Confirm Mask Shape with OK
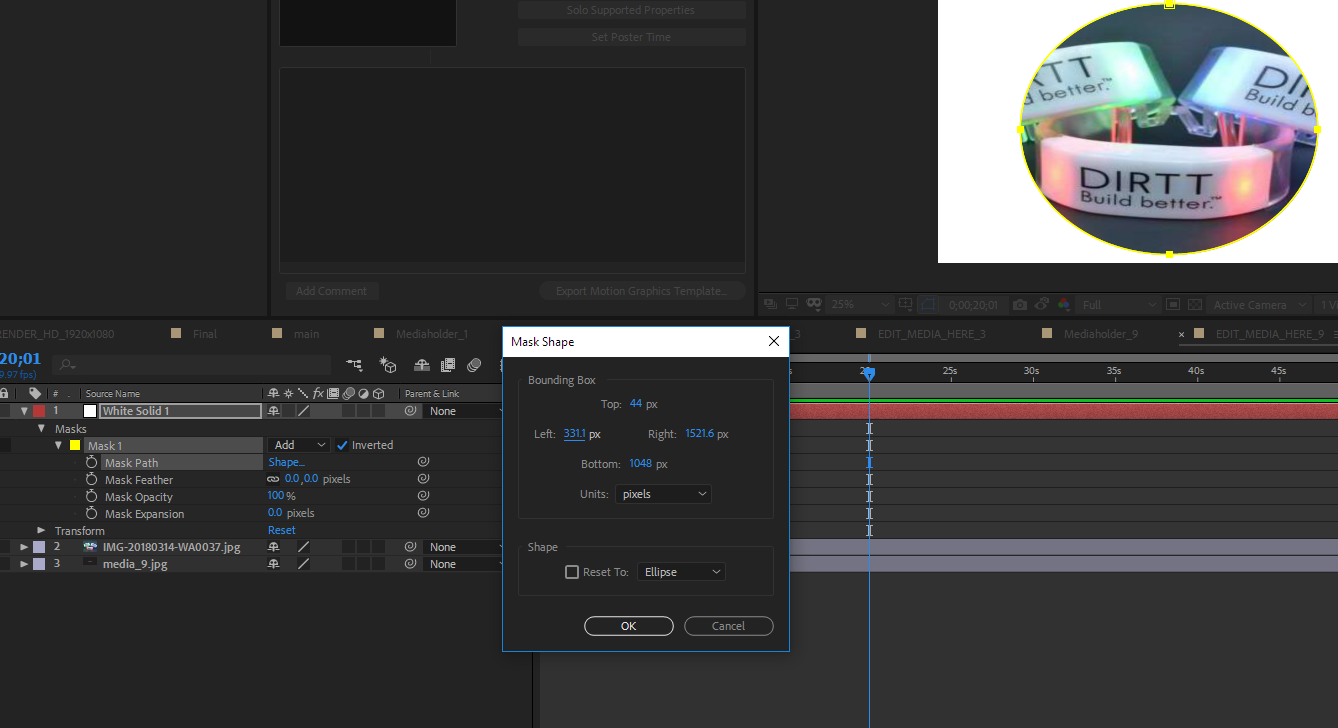Viewport: 1338px width, 728px height. click(x=628, y=626)
